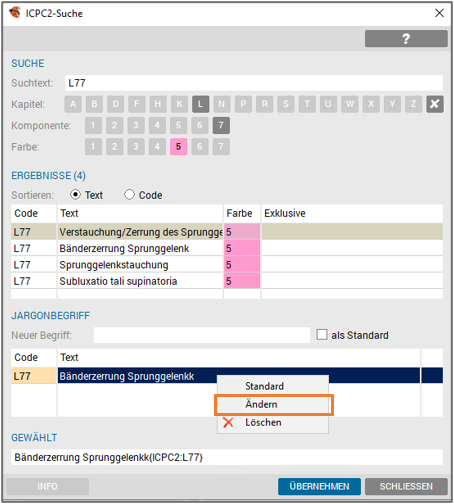454x504 pixels.
Task: Choose Komponente number 7
Action: coord(221,125)
